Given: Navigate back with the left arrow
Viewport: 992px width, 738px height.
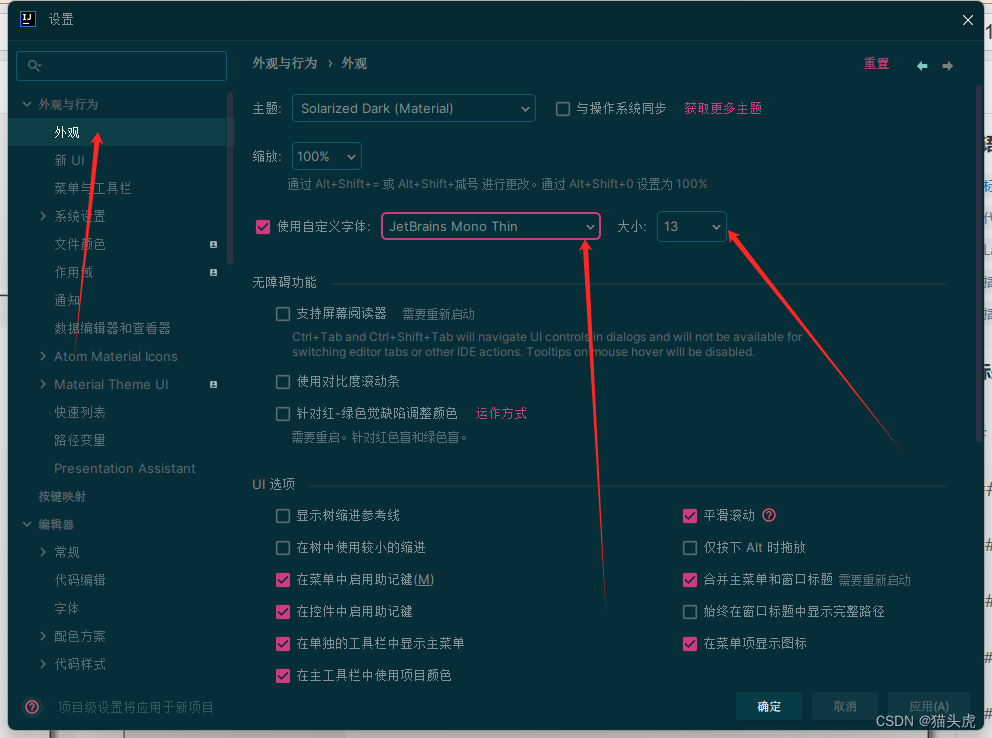Looking at the screenshot, I should 922,66.
